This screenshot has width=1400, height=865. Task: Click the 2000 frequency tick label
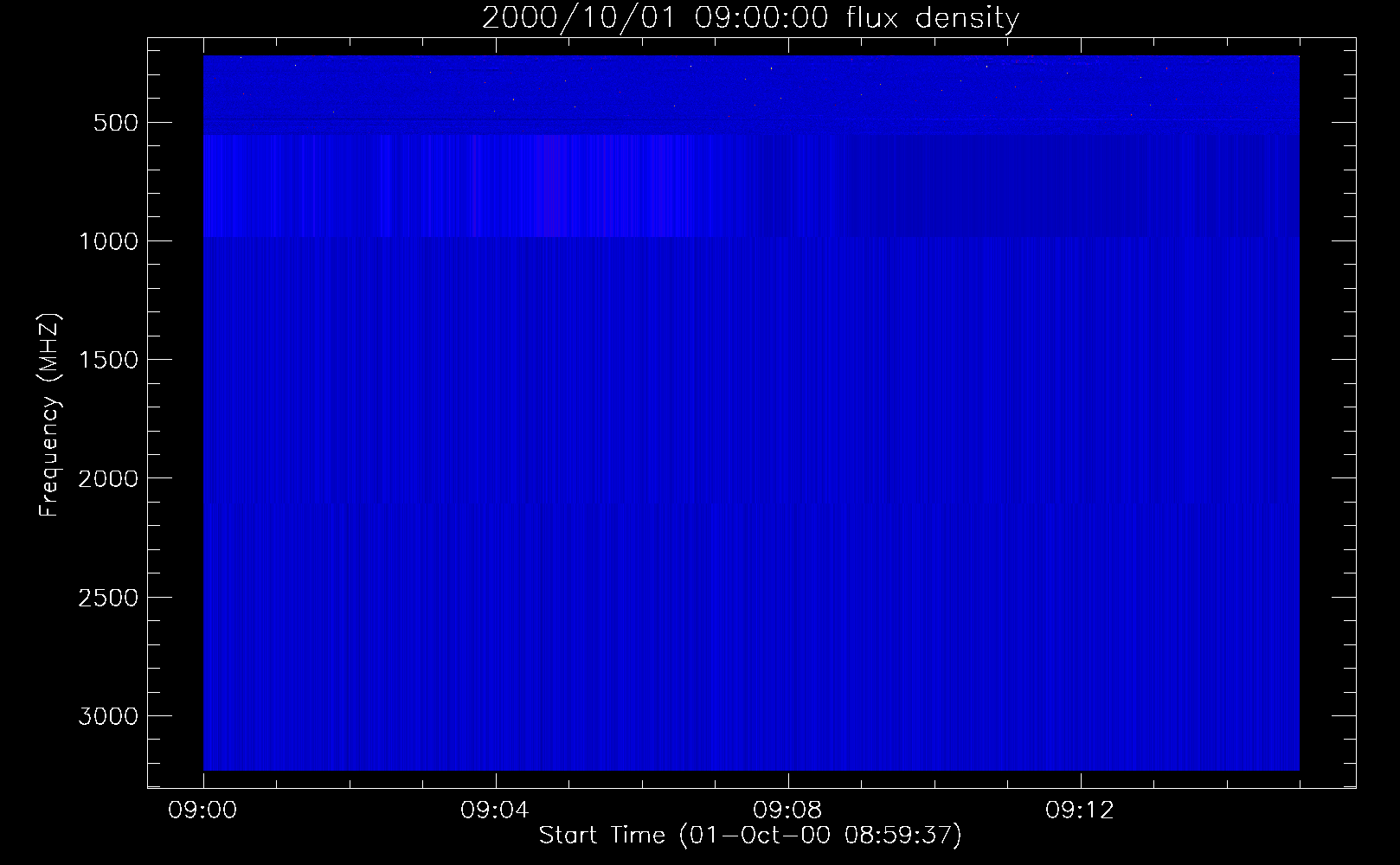tap(108, 478)
